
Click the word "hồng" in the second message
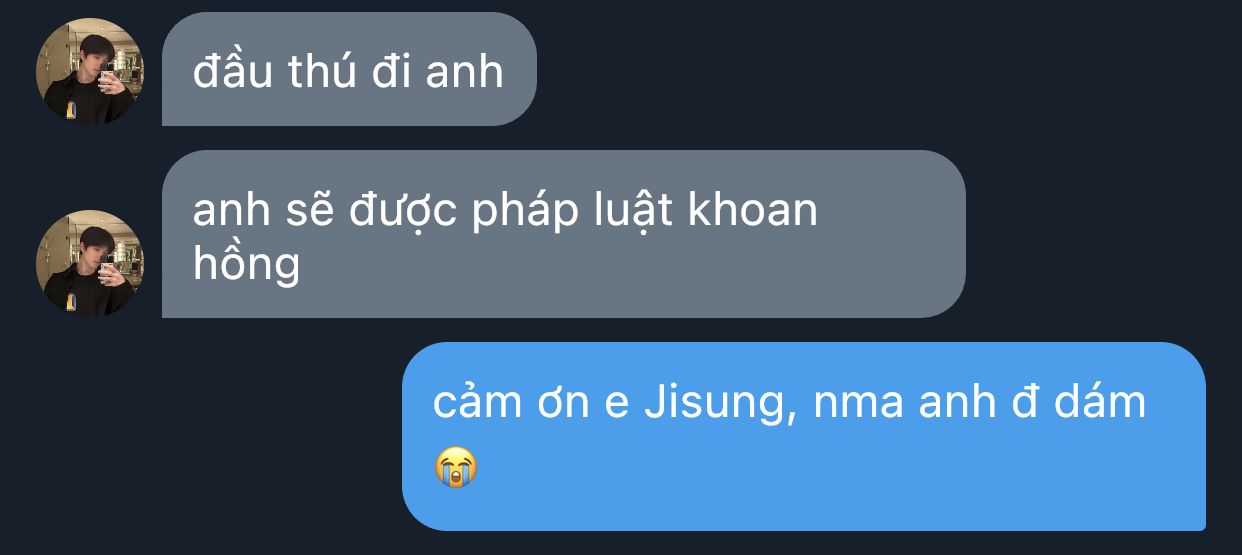(246, 266)
